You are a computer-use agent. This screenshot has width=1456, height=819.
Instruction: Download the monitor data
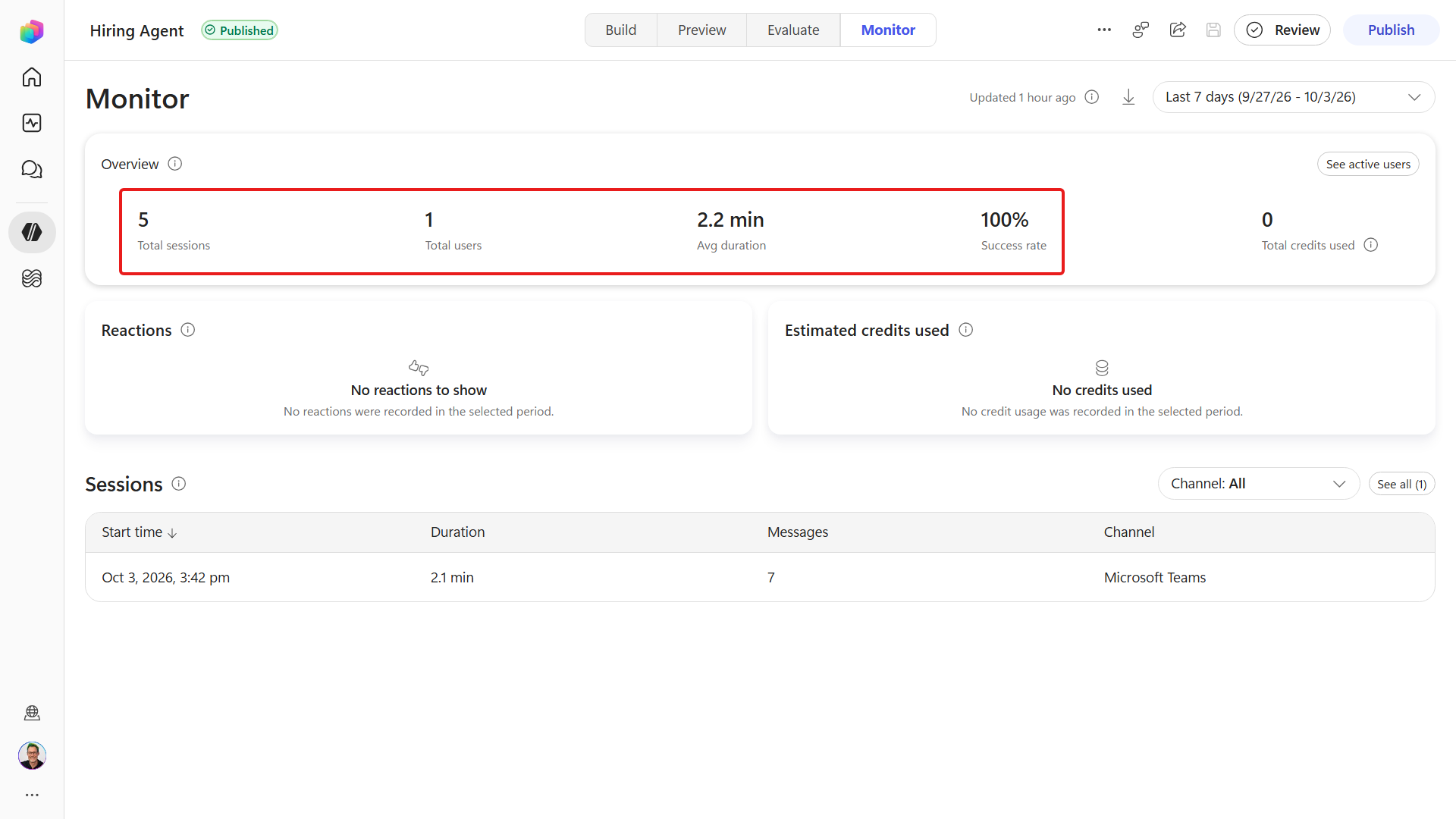(1128, 97)
